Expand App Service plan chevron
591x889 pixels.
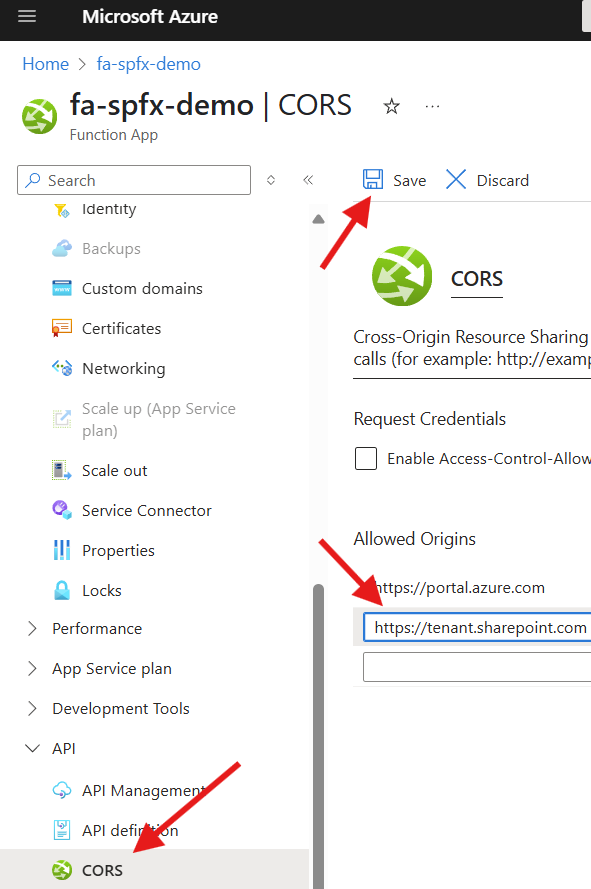[32, 668]
